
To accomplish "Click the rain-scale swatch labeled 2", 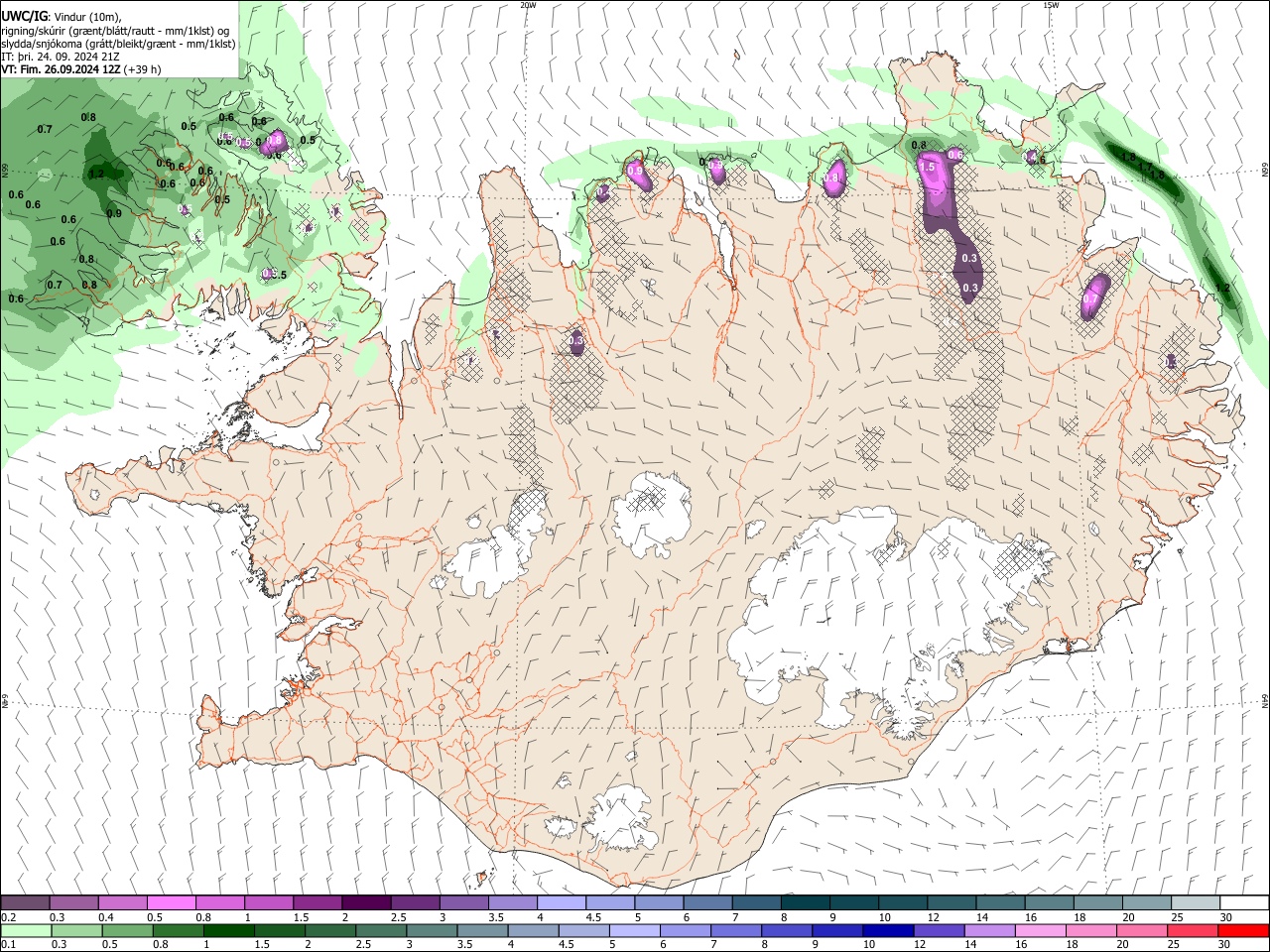I will click(330, 930).
